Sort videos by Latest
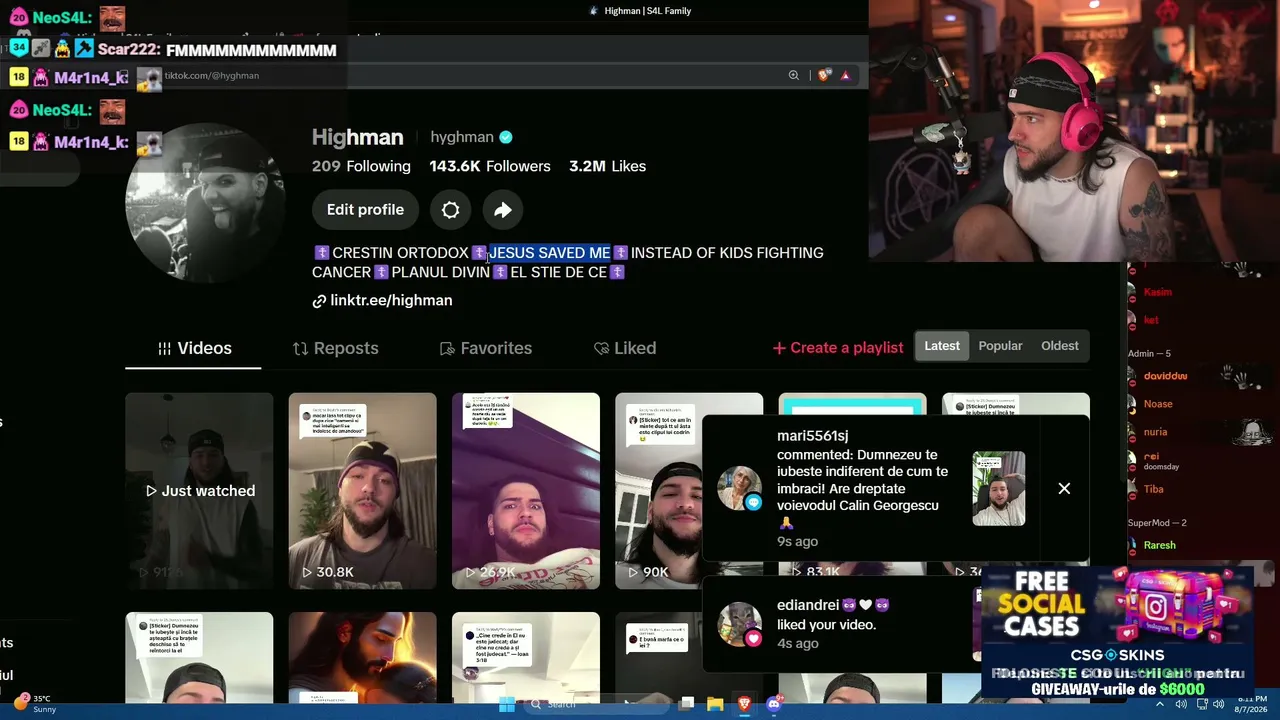Viewport: 1280px width, 720px height. click(x=942, y=346)
